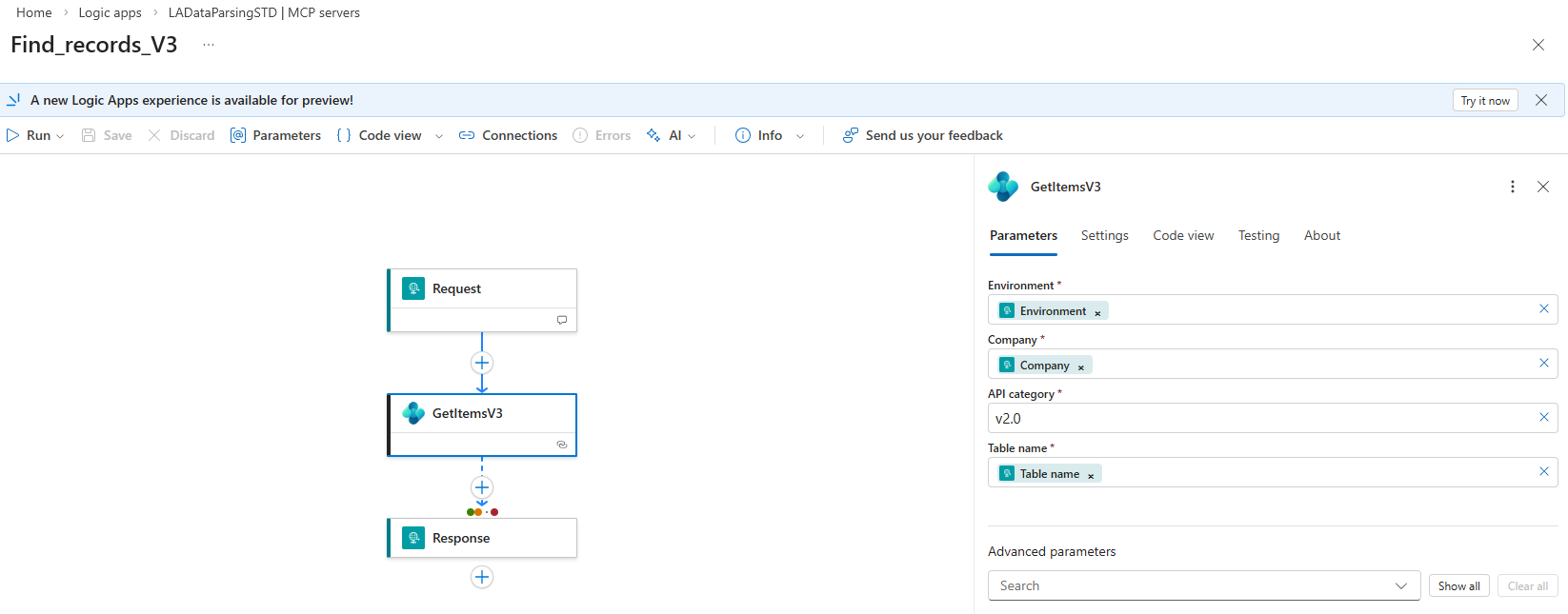Expand the Info dropdown chevron
This screenshot has height=614, width=1568.
pyautogui.click(x=800, y=136)
